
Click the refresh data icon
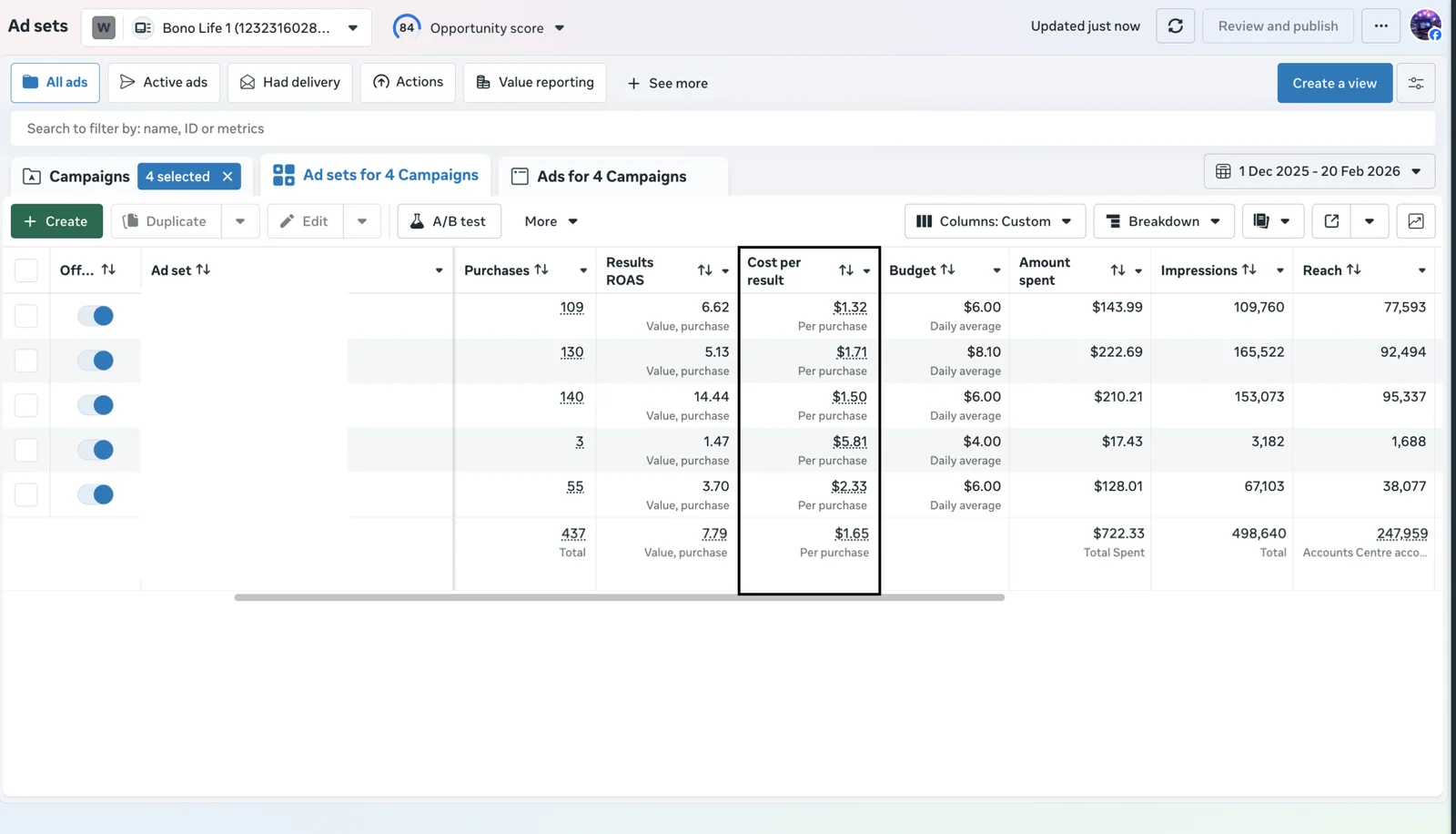click(x=1175, y=26)
